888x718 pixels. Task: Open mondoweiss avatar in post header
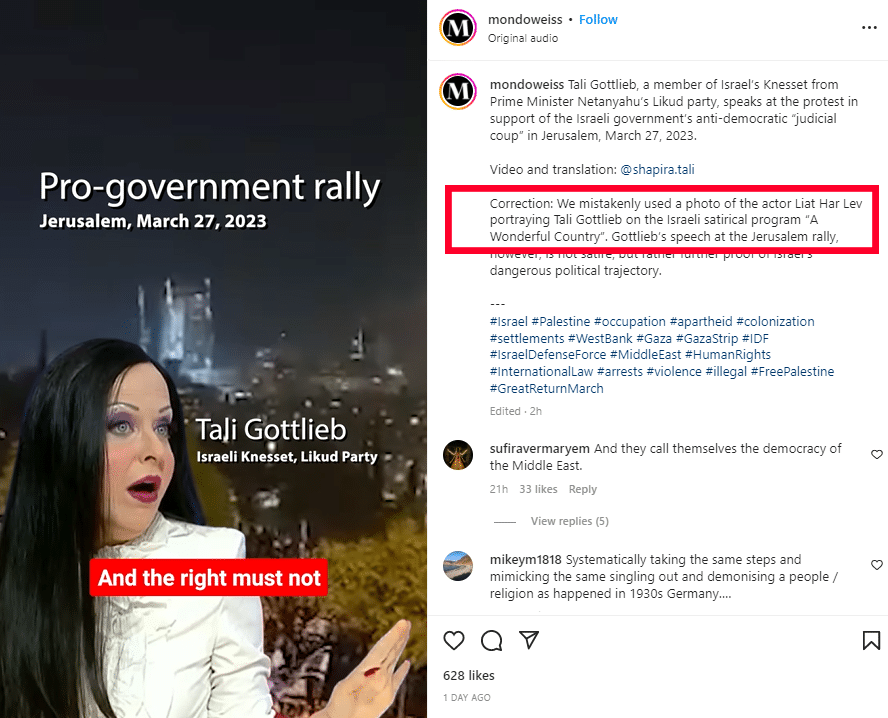pyautogui.click(x=458, y=28)
